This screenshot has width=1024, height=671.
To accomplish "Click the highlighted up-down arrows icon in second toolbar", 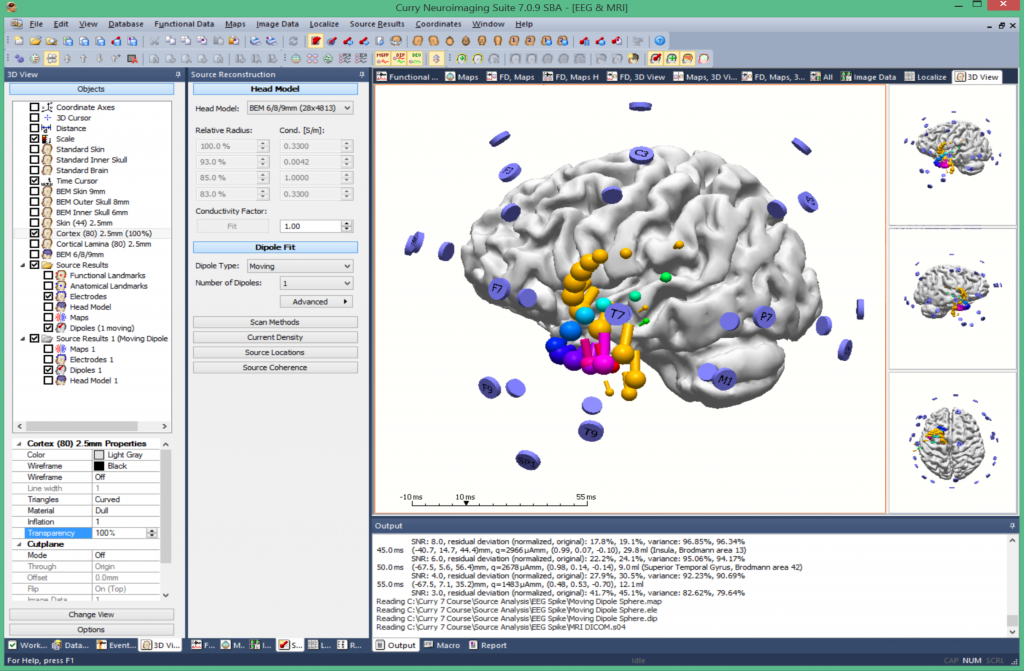I will 436,58.
